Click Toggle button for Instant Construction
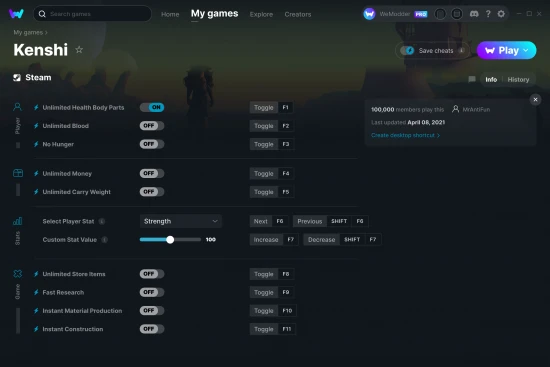The image size is (550, 367). (263, 329)
